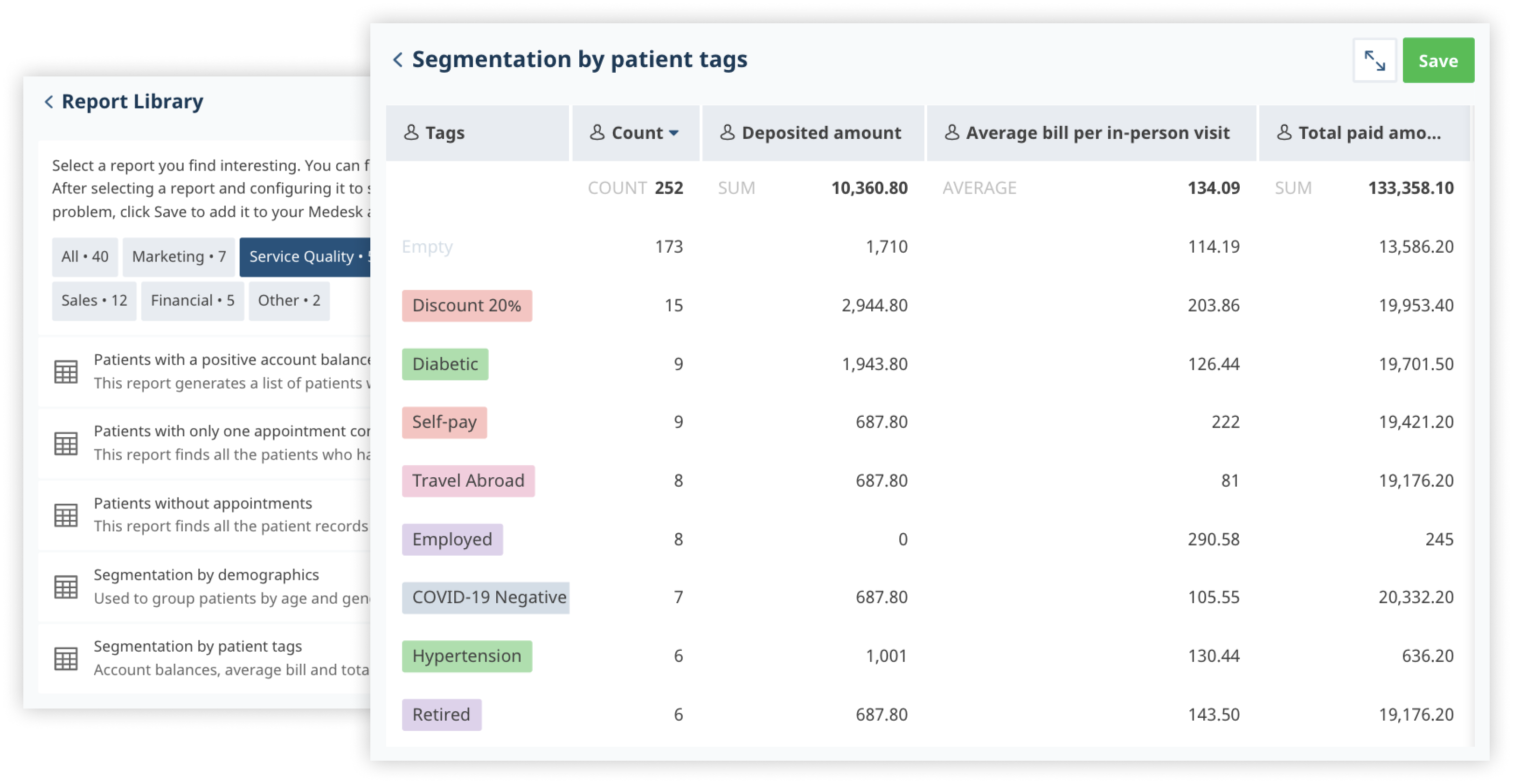Viewport: 1513px width, 784px height.
Task: Click the Self-pay tag
Action: (x=444, y=422)
